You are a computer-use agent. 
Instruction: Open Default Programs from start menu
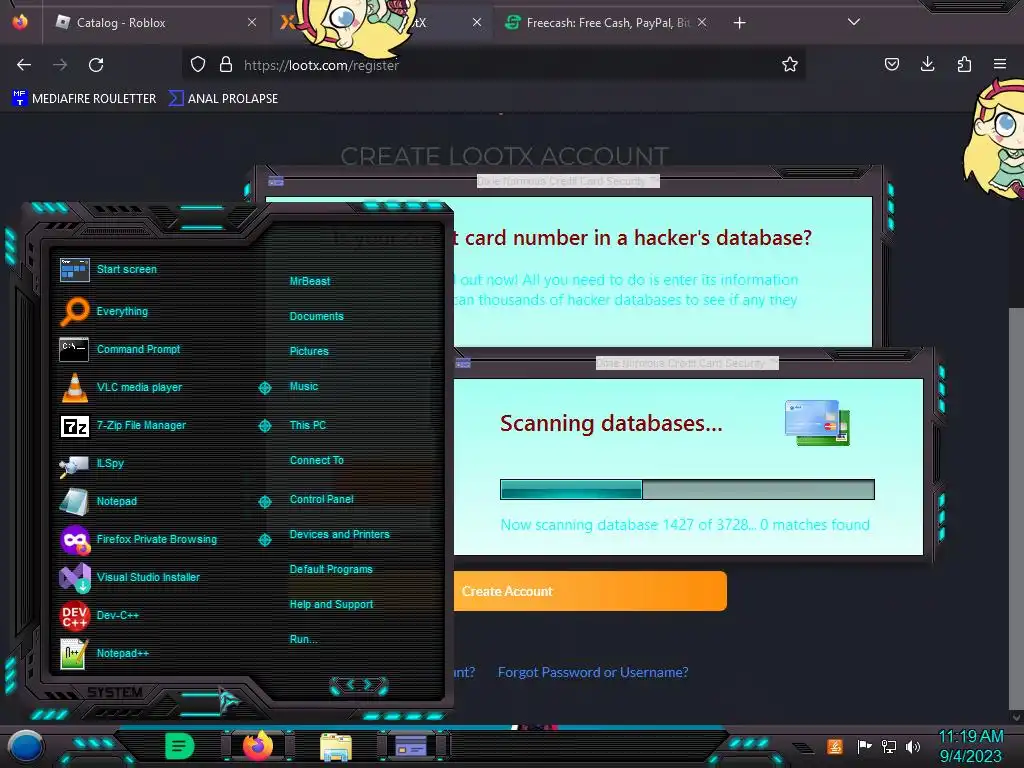pos(330,569)
